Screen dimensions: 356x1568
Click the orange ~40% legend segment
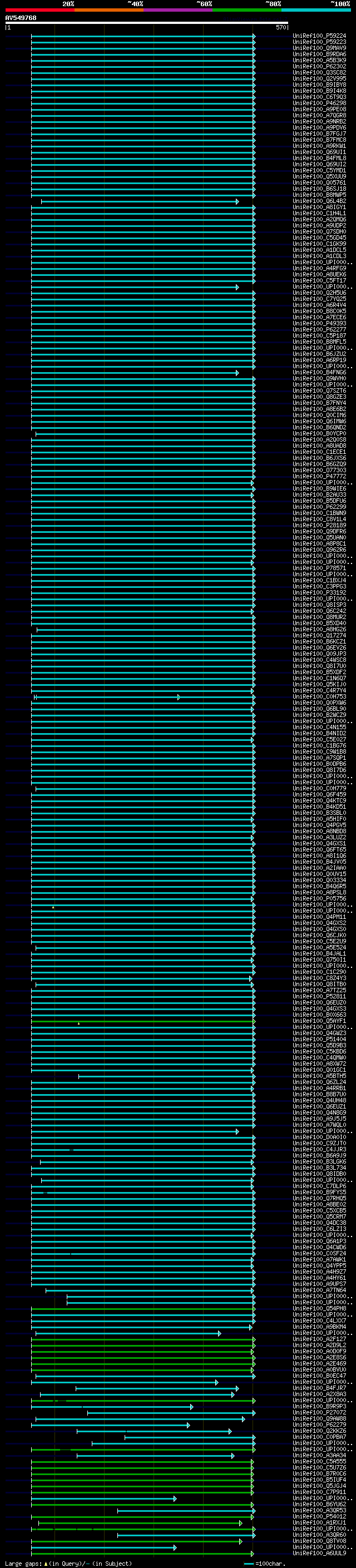109,10
